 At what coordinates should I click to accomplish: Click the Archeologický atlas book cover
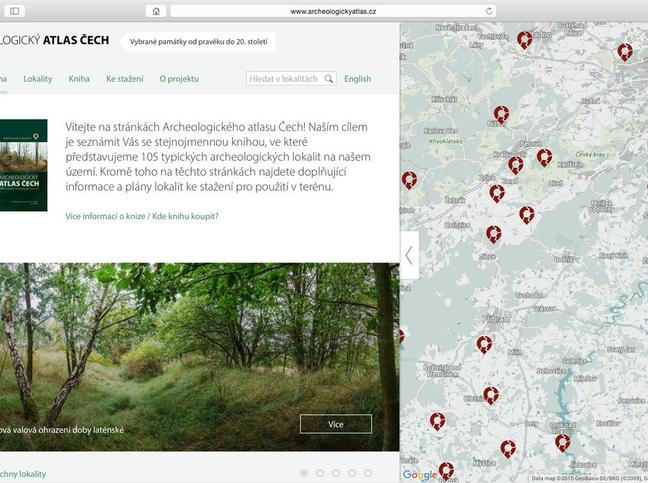point(23,165)
